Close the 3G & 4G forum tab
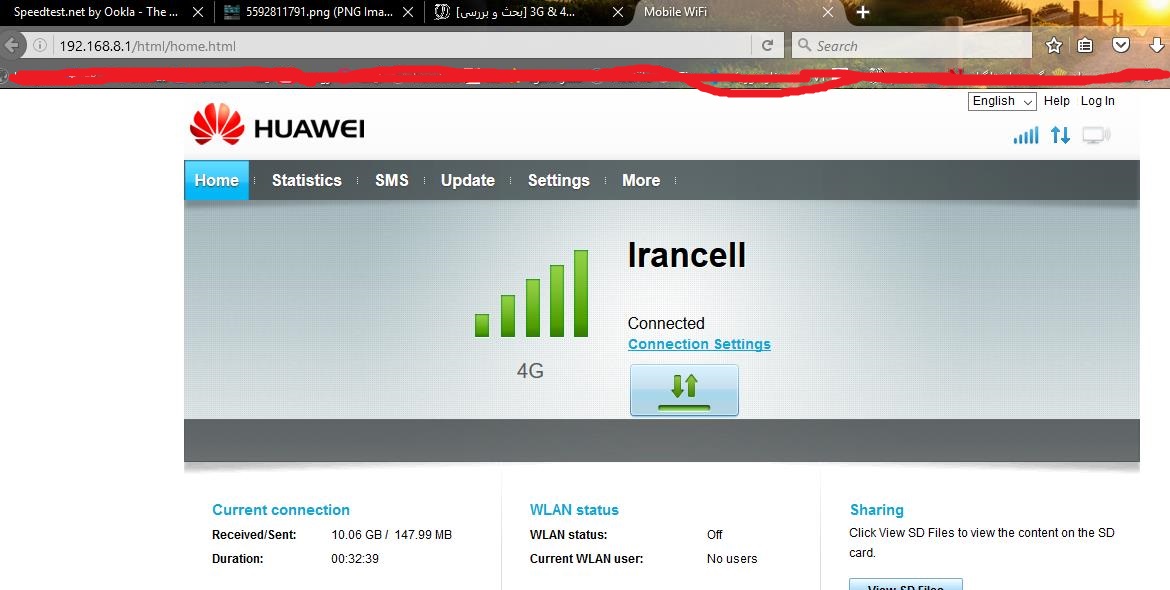 click(x=618, y=12)
